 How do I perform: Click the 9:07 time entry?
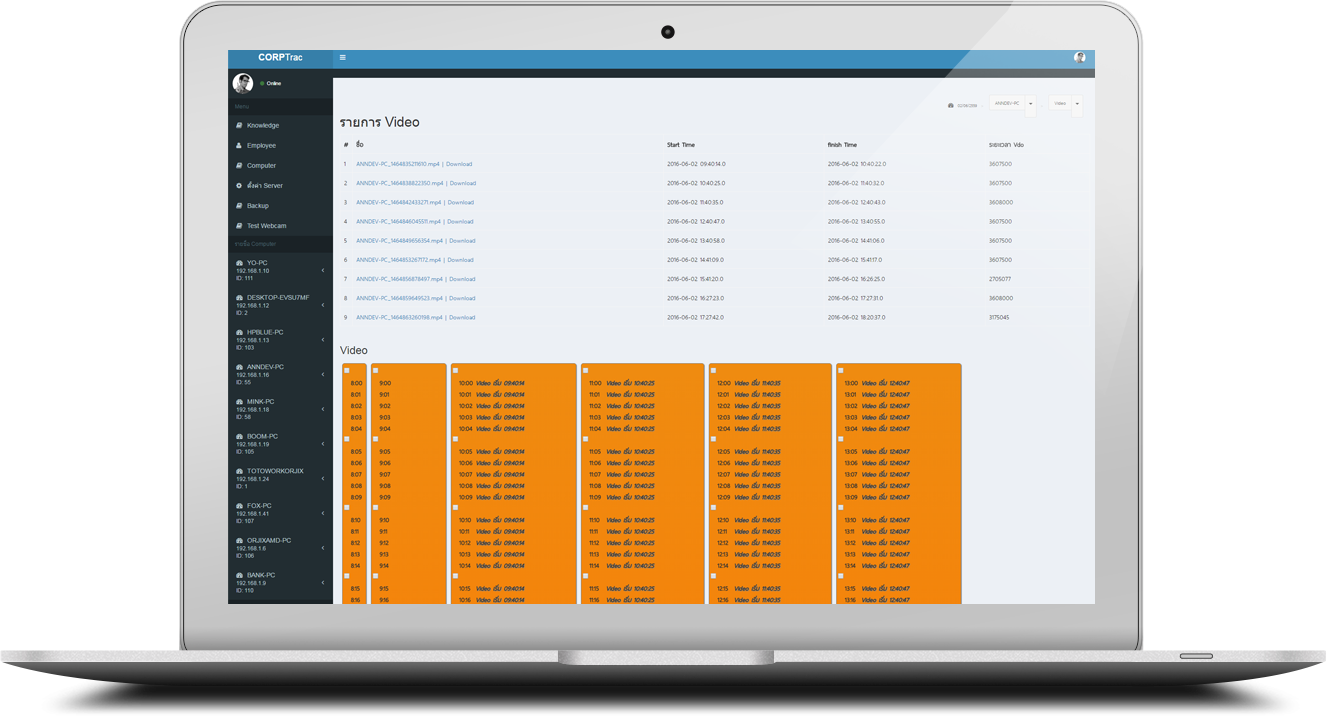[x=385, y=474]
